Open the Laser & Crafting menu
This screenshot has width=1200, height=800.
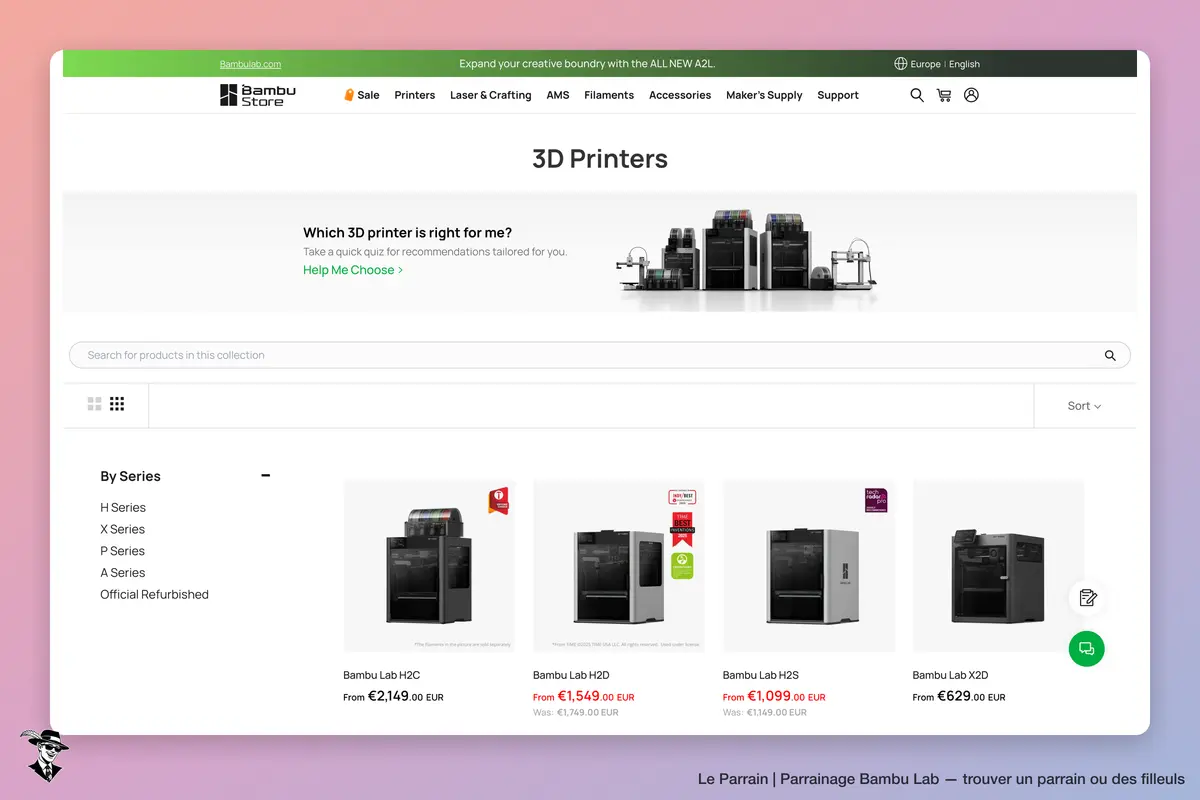coord(490,95)
